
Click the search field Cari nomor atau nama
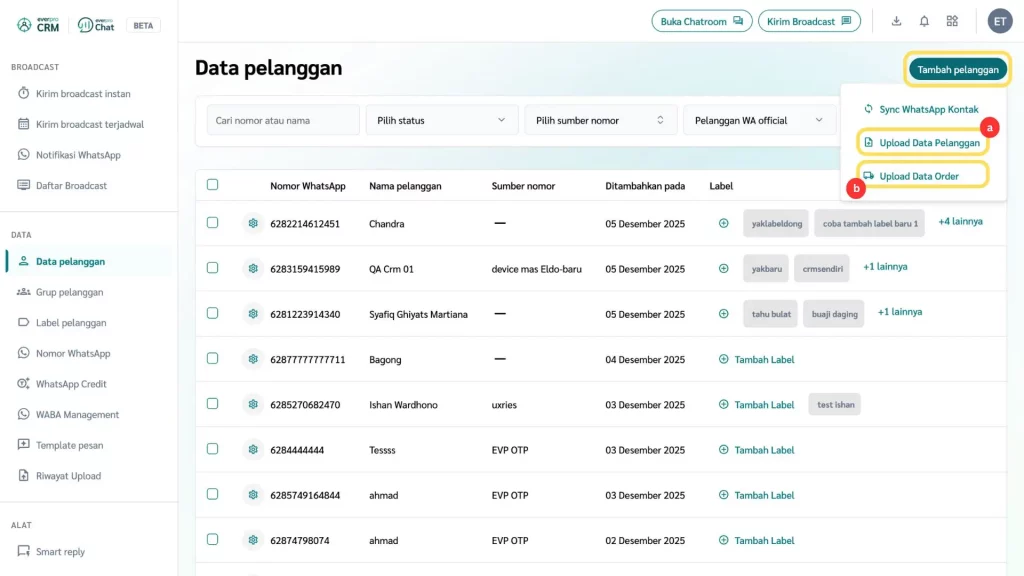(283, 120)
